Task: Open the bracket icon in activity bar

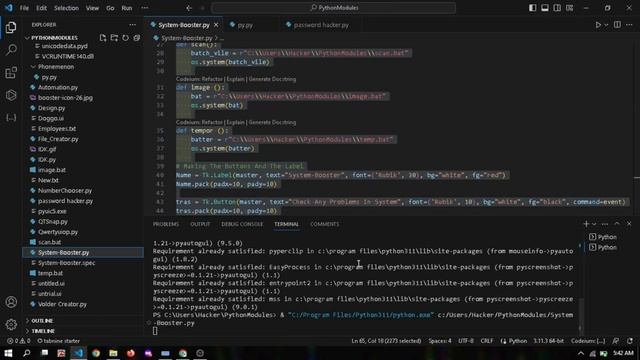Action: (11, 118)
